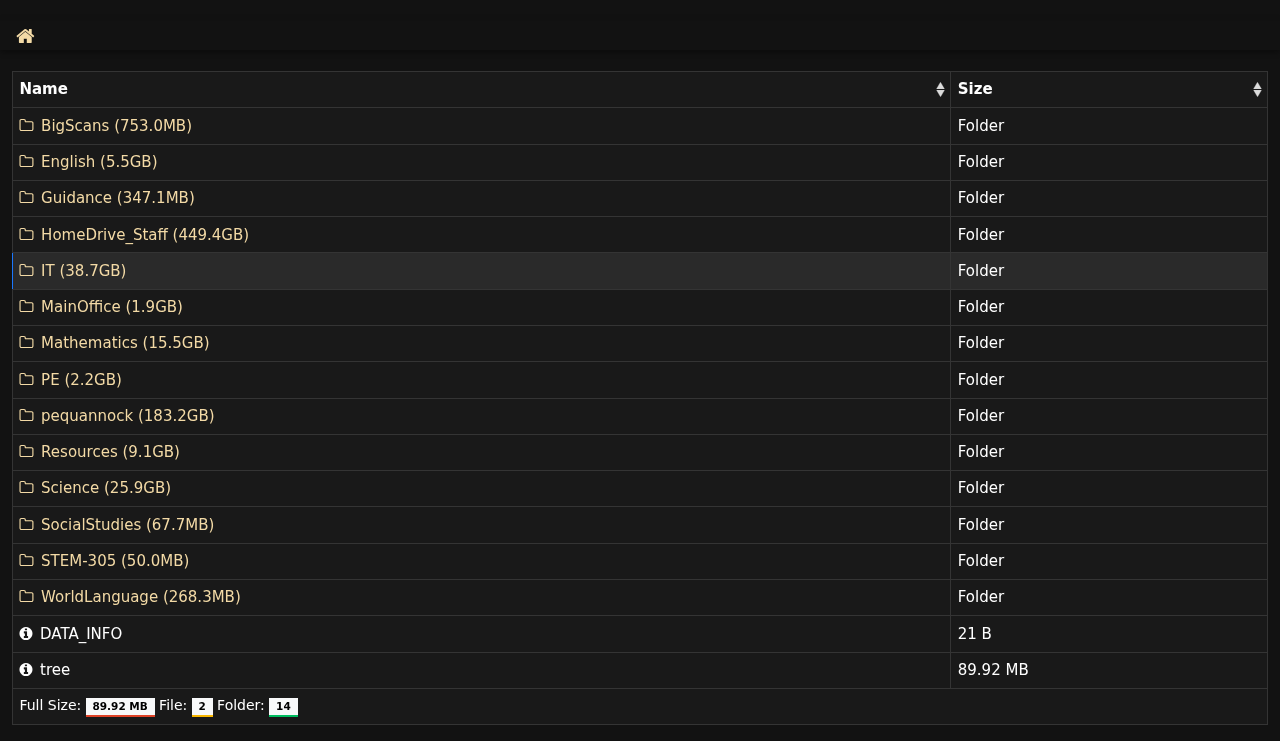
Task: Open the tree file entry
Action: [x=55, y=670]
